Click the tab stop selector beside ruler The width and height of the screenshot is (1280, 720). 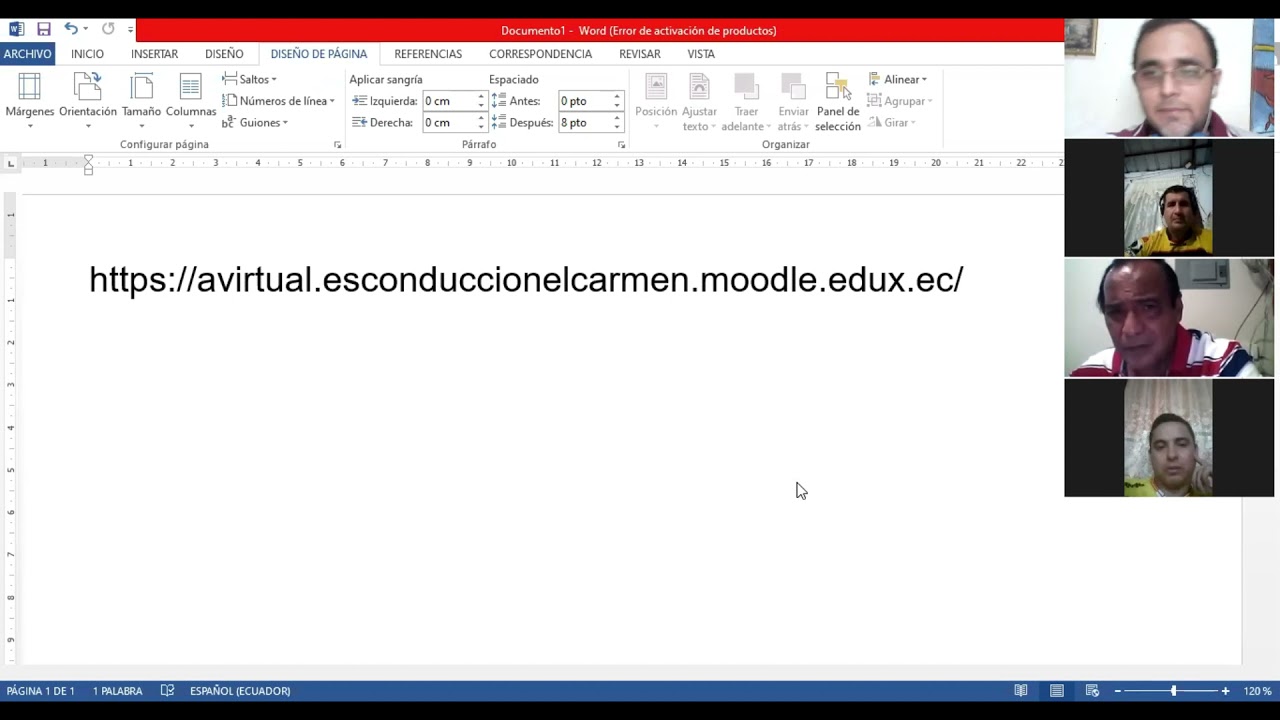pyautogui.click(x=11, y=163)
